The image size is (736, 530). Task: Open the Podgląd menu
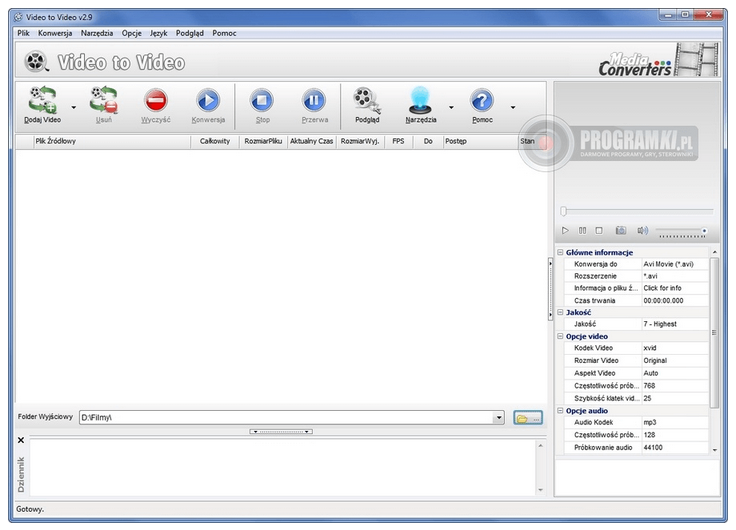[x=190, y=33]
